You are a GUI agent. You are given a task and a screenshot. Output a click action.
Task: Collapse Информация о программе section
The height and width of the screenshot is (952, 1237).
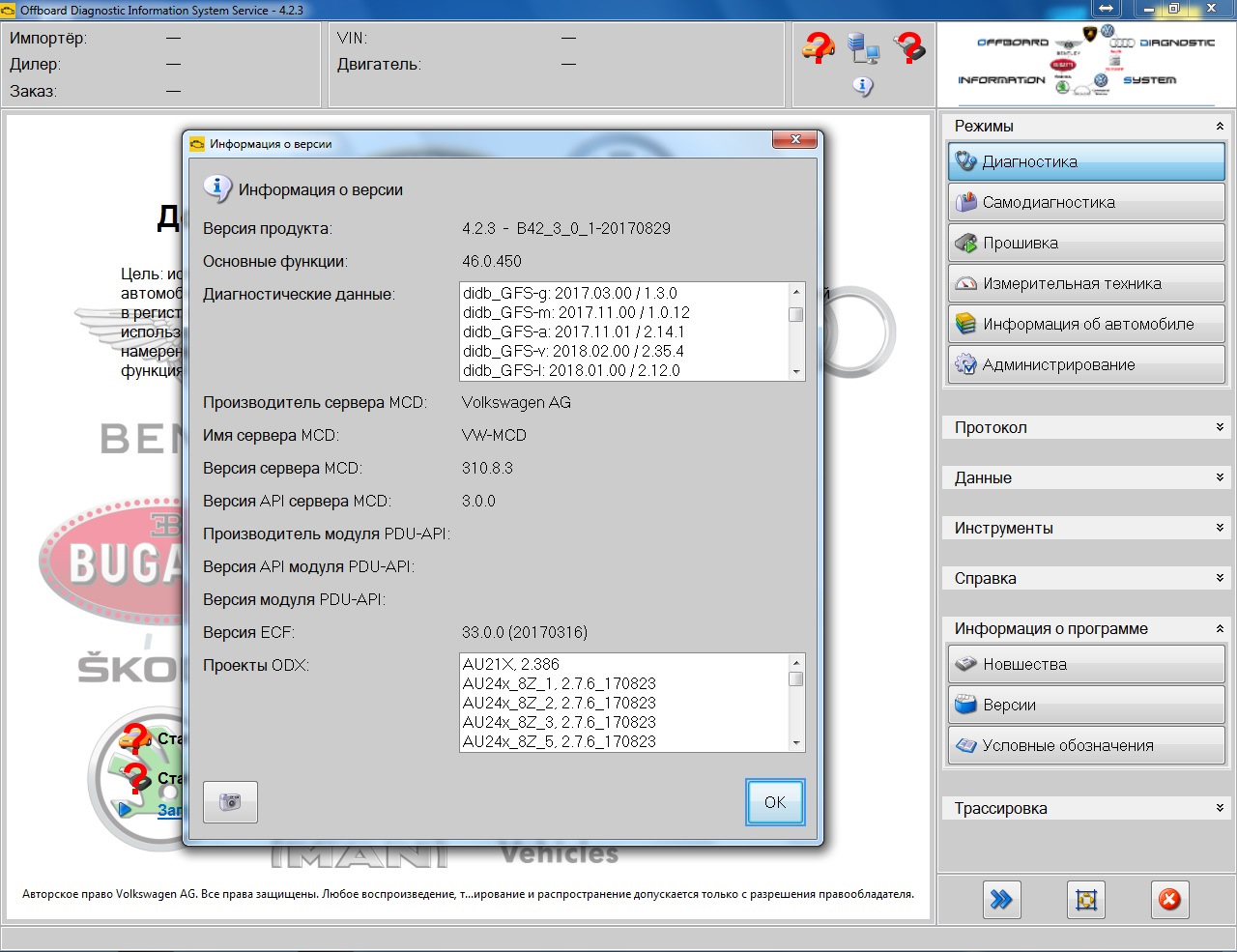1220,628
